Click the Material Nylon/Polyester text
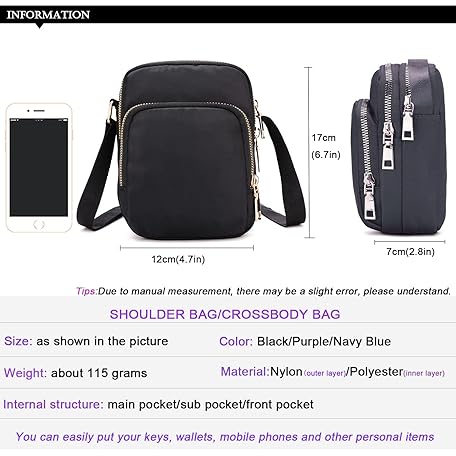456x456 pixels. click(333, 372)
